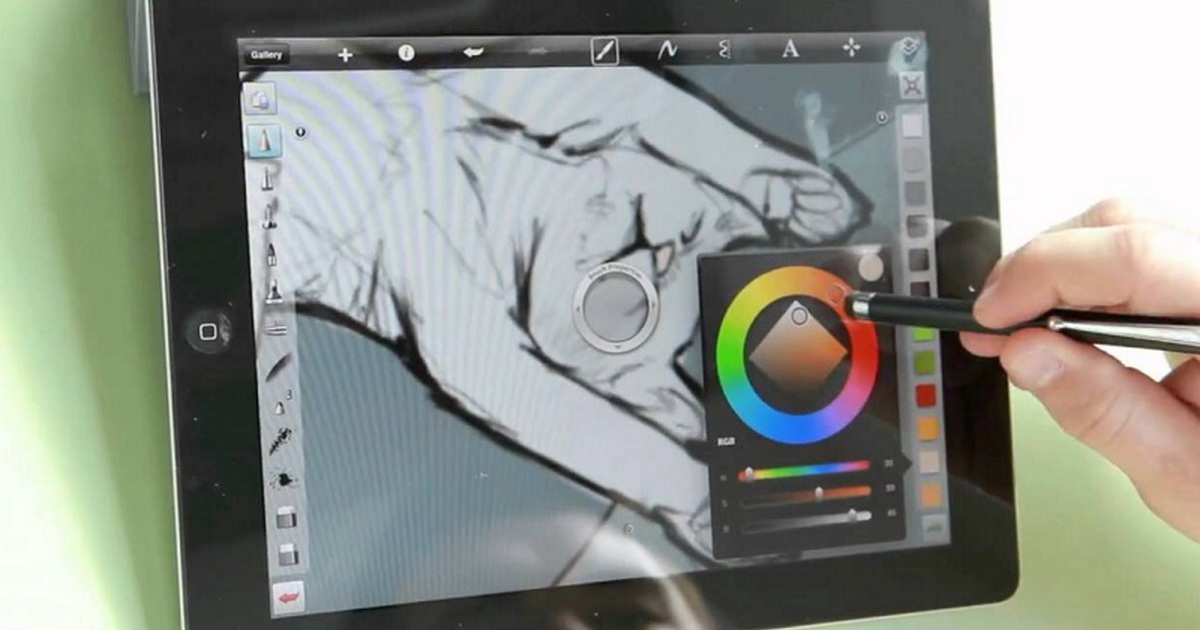Open the Gallery
Image resolution: width=1200 pixels, height=630 pixels.
tap(266, 55)
